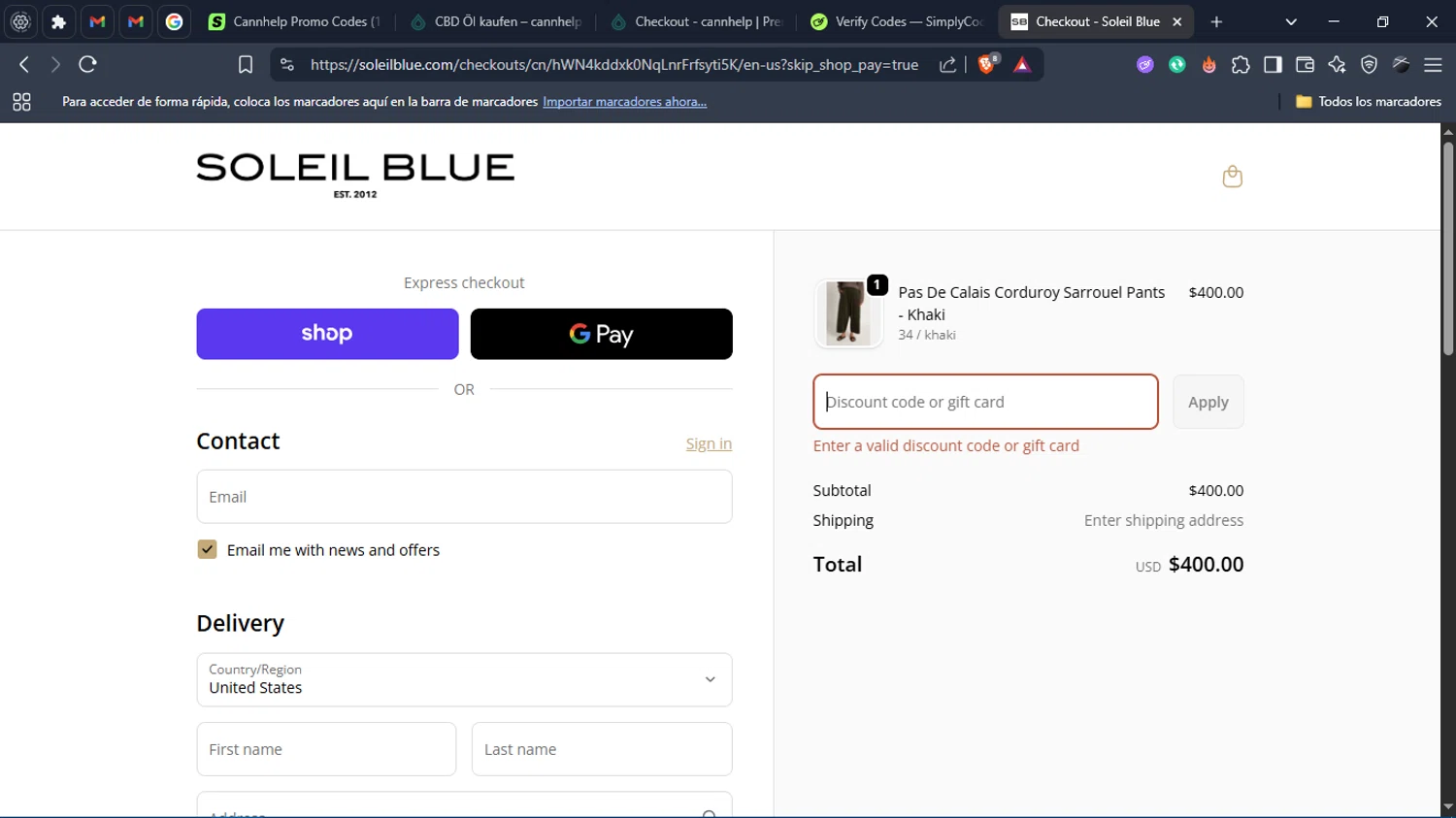
Task: Switch to CBD Öl kaufen tab
Action: pyautogui.click(x=496, y=21)
